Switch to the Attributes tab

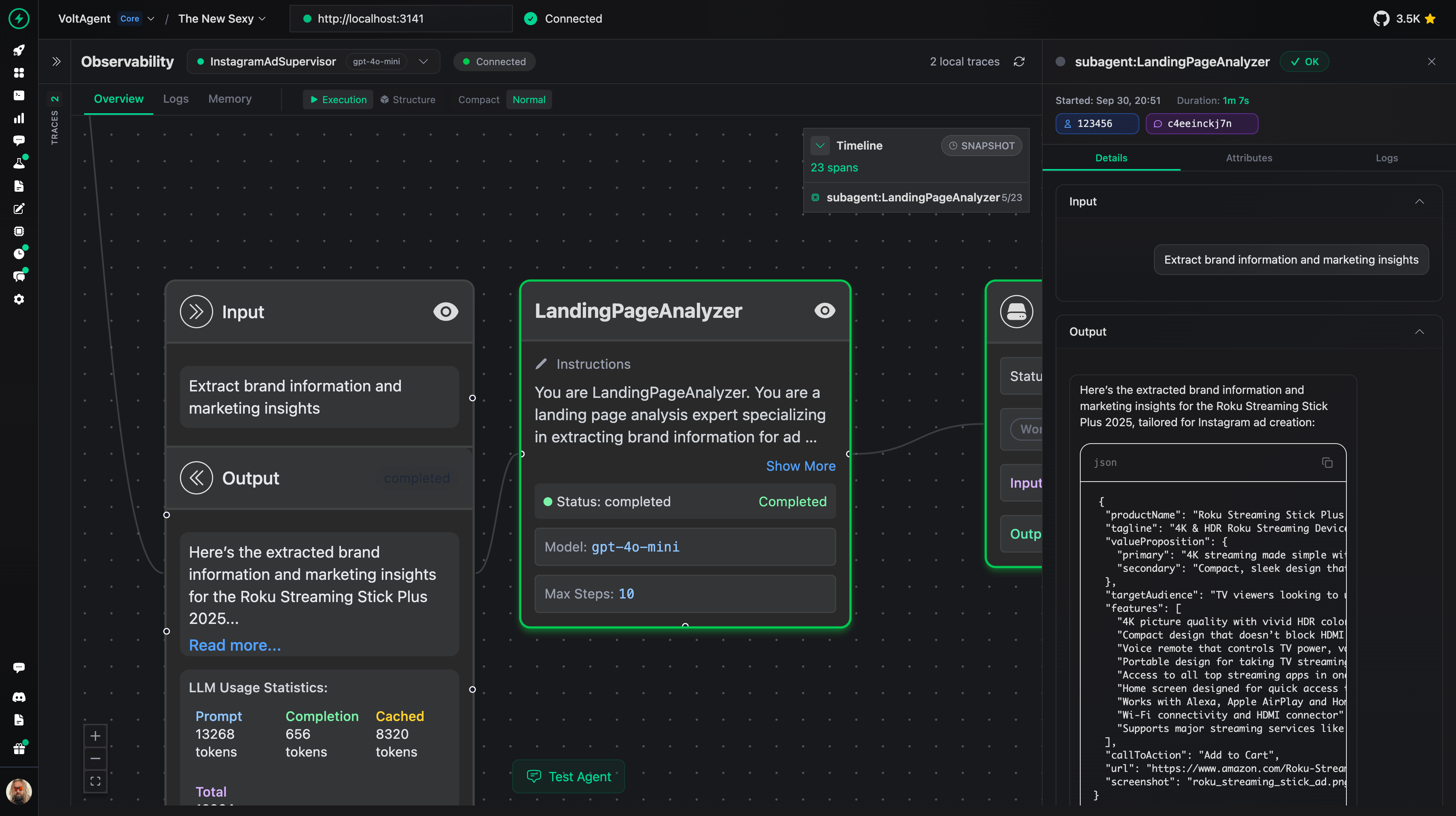1249,158
